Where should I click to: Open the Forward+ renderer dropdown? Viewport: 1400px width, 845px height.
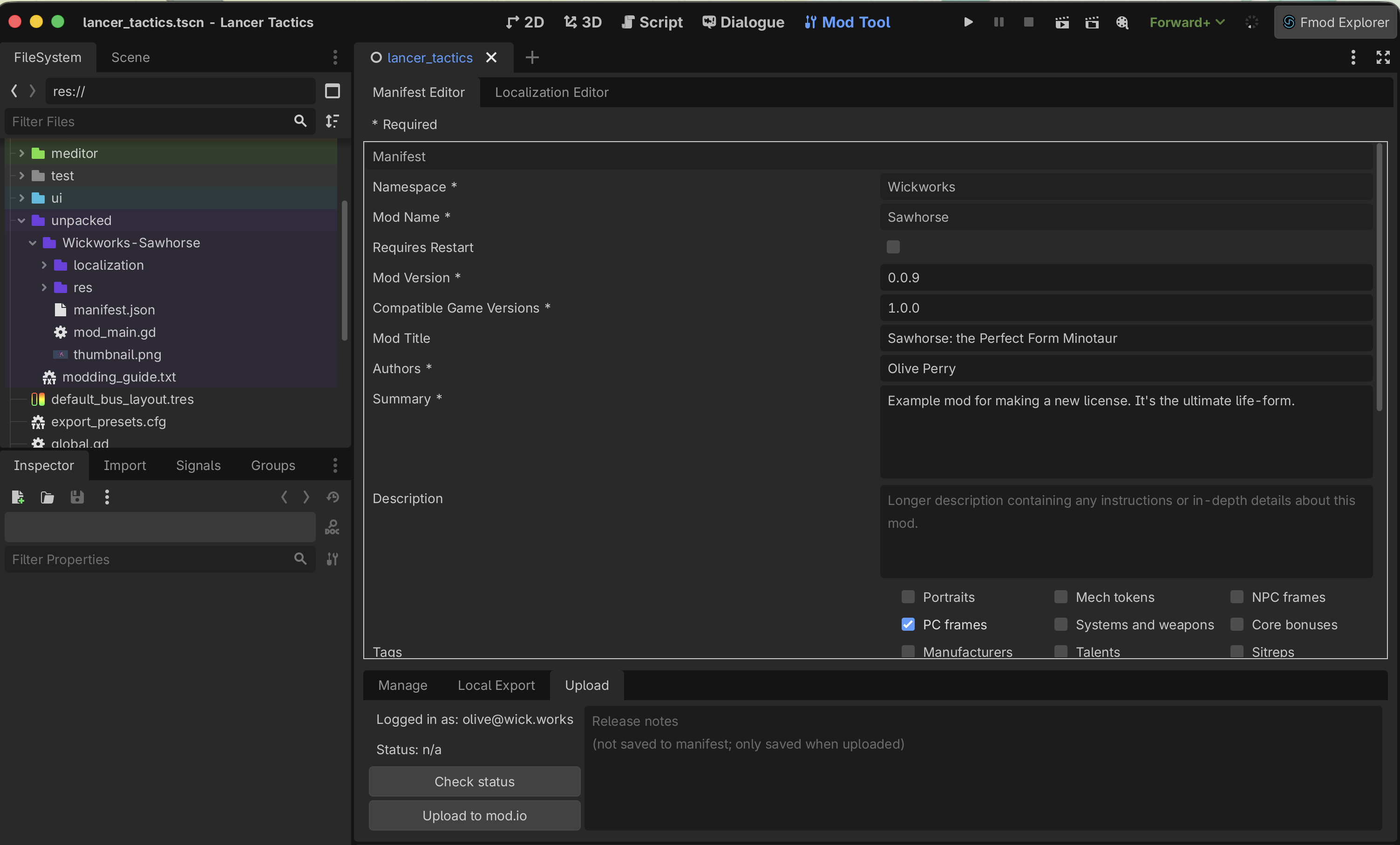1187,22
